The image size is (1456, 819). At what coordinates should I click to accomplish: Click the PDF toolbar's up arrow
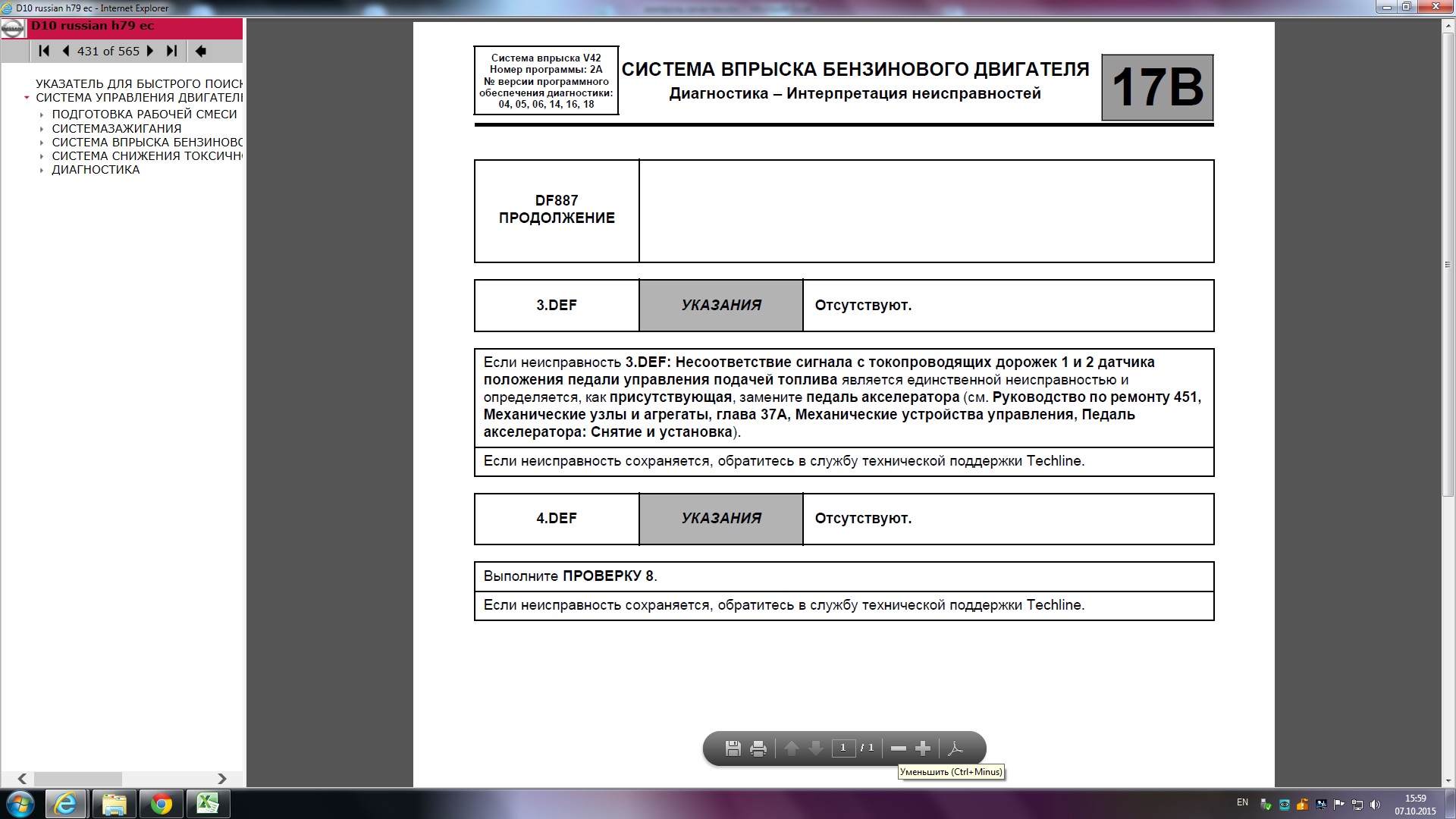click(x=792, y=748)
